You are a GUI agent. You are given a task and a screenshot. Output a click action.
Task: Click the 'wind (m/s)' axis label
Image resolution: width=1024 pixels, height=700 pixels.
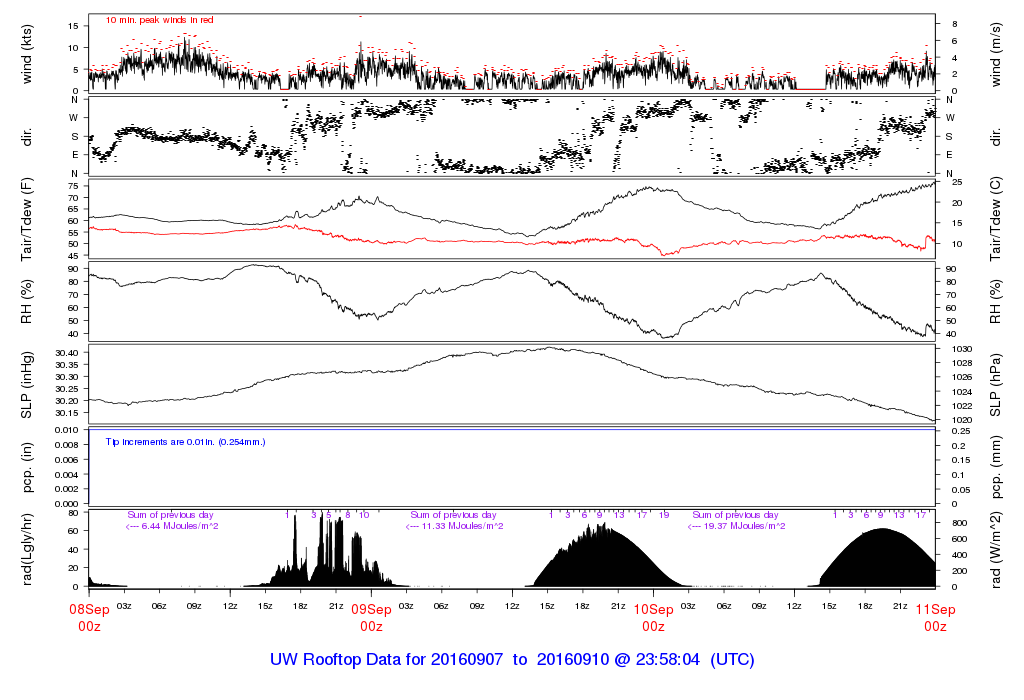[x=995, y=54]
